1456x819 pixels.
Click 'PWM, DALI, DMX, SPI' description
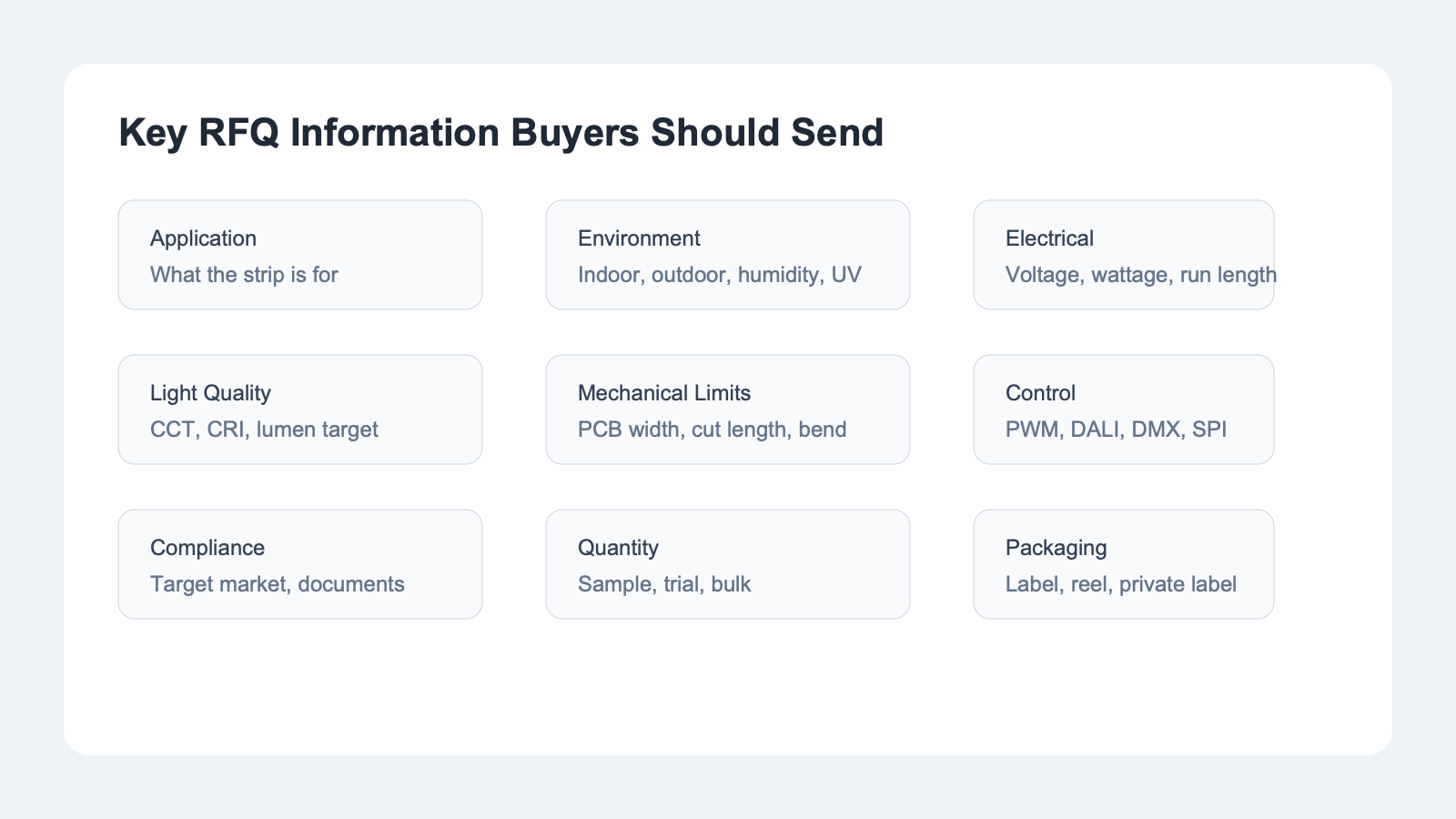tap(1116, 430)
